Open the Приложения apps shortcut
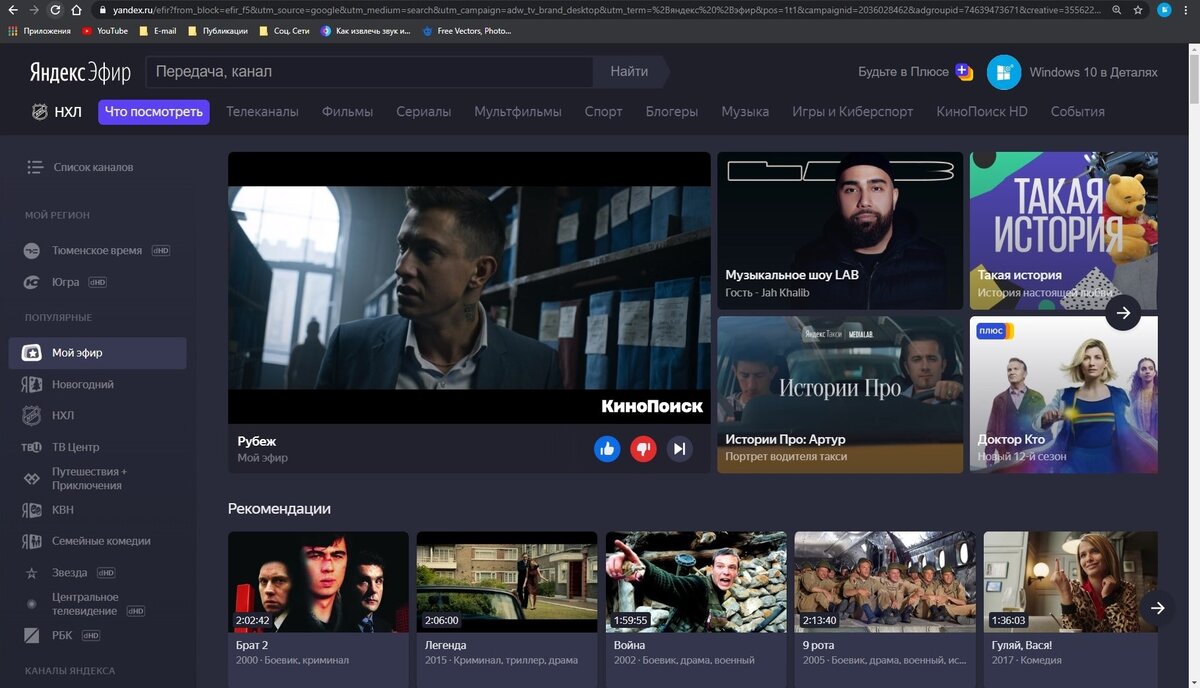Screen dimensions: 1200x688 (x=40, y=31)
